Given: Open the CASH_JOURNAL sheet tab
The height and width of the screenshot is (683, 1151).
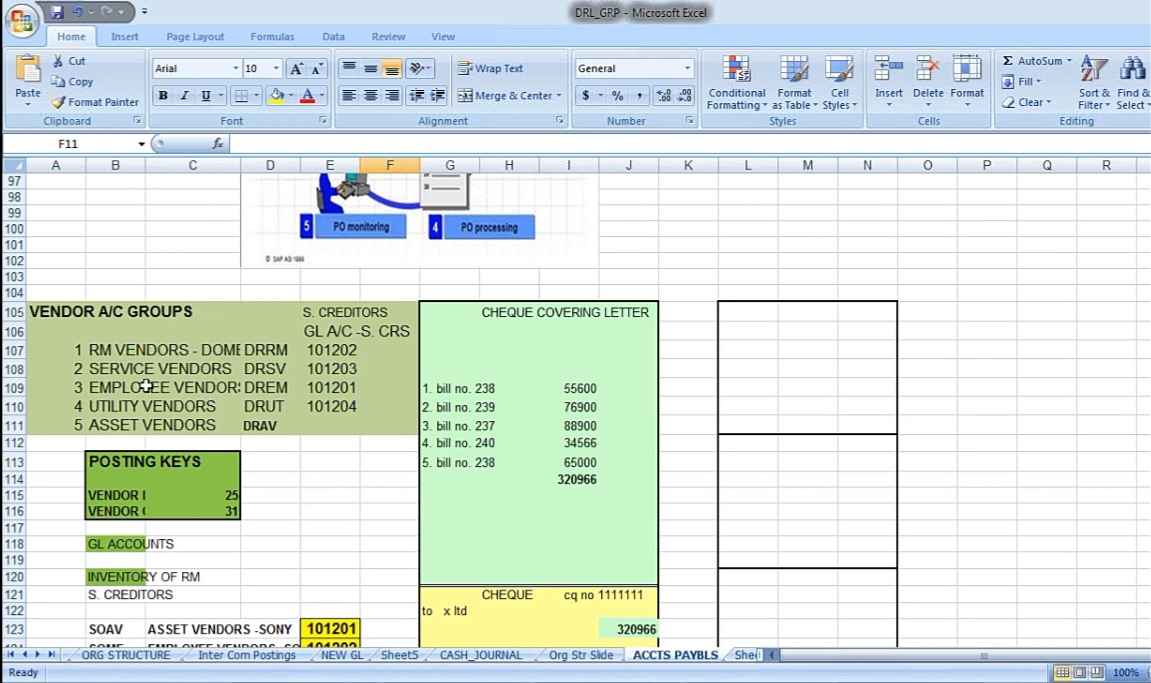Looking at the screenshot, I should [x=481, y=655].
